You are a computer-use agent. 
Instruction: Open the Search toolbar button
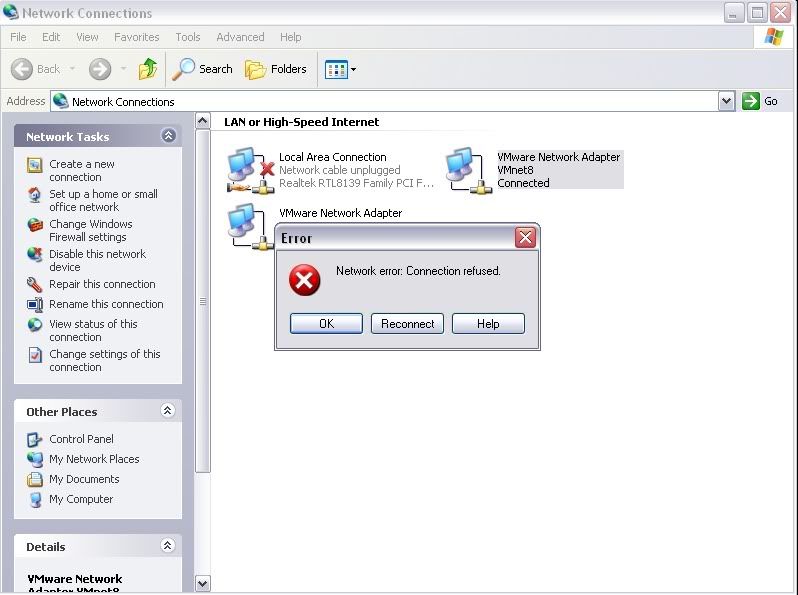coord(202,69)
